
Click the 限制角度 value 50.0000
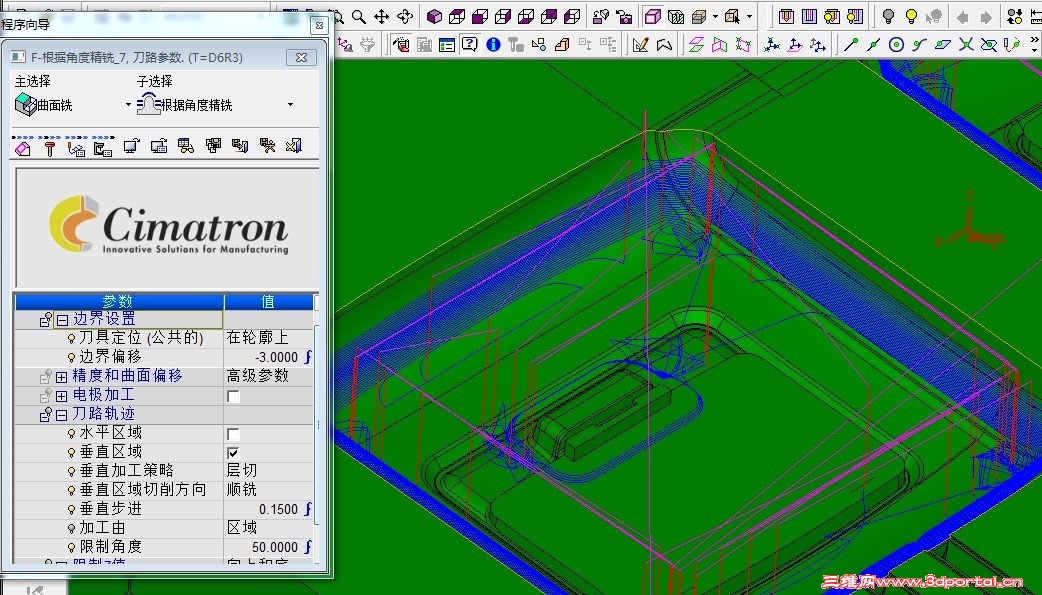tap(275, 547)
